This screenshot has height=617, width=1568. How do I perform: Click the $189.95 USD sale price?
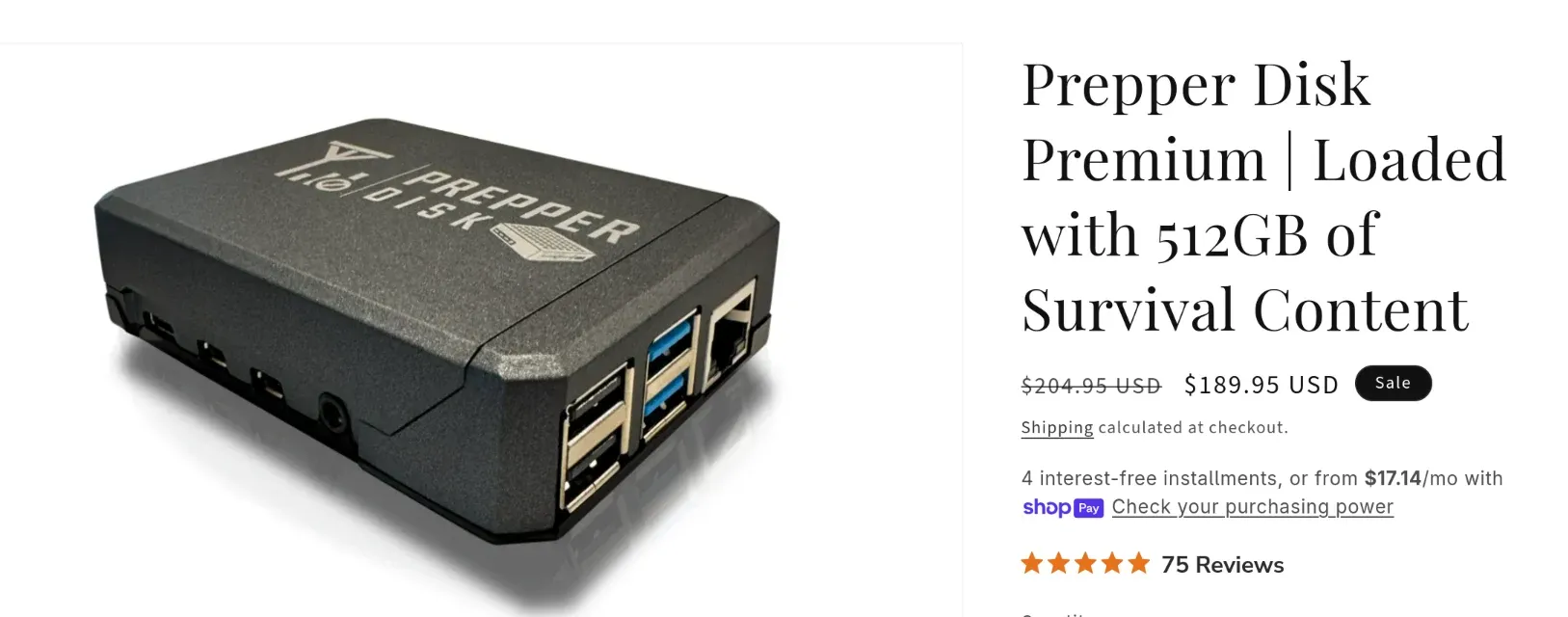pyautogui.click(x=1262, y=385)
